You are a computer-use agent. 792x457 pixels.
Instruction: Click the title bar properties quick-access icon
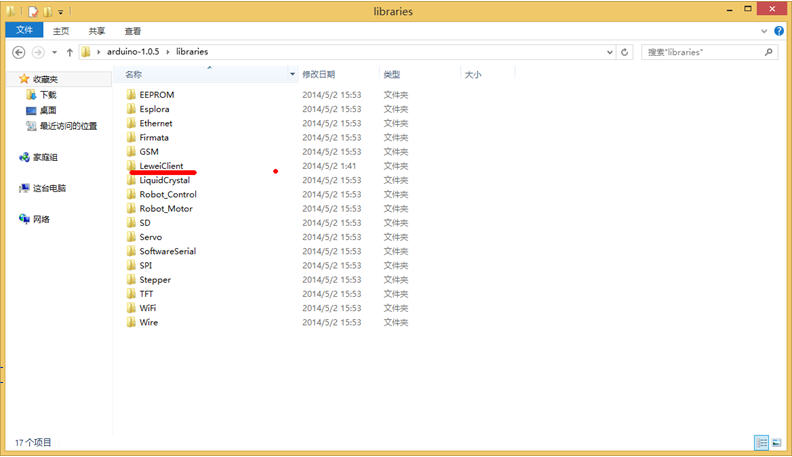click(33, 11)
